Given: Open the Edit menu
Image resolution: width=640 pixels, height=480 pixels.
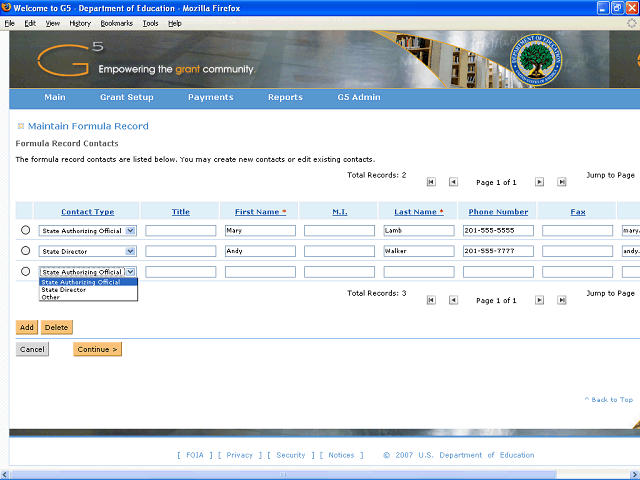Looking at the screenshot, I should [x=30, y=23].
